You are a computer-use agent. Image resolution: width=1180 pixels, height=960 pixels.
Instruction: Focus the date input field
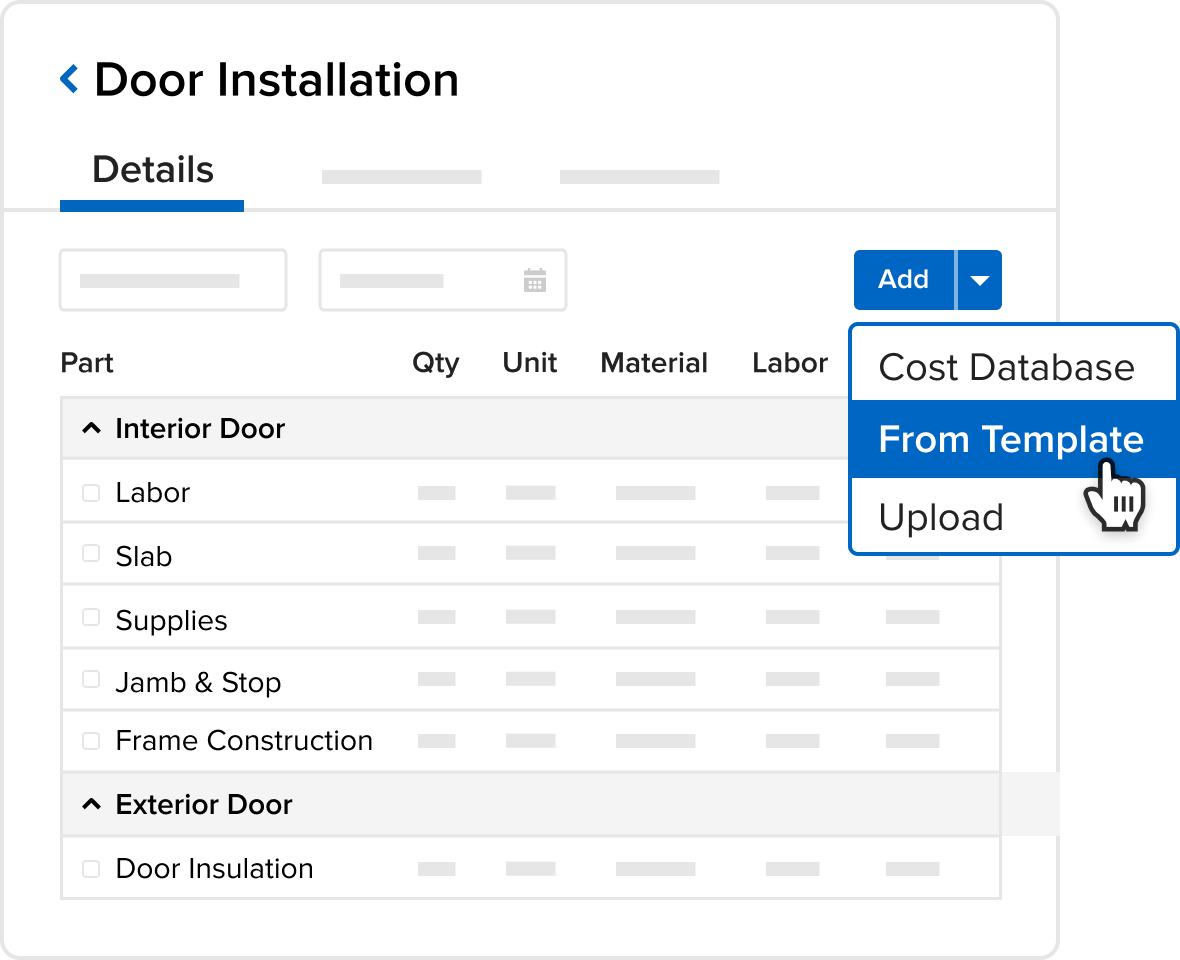(442, 280)
